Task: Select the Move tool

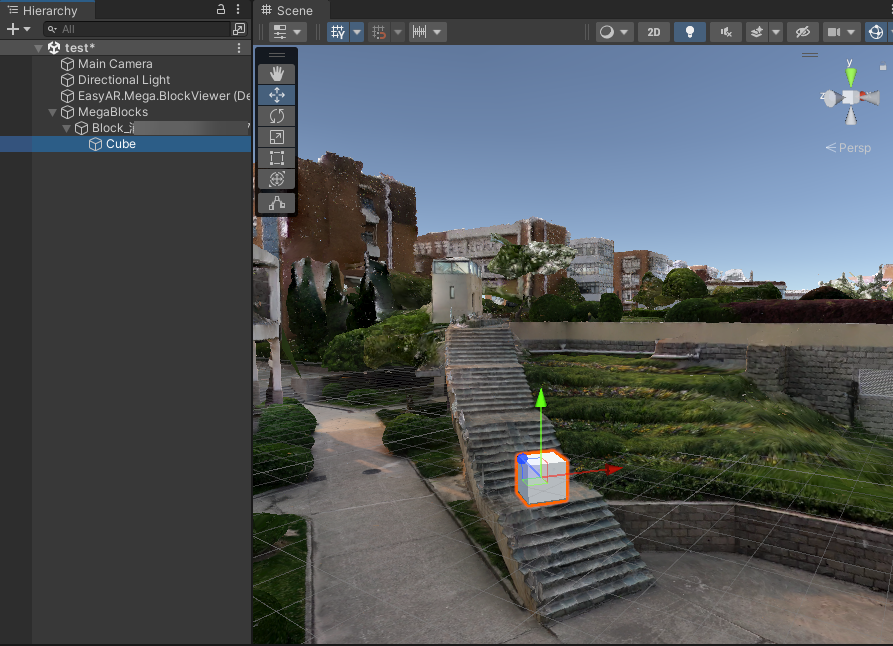Action: click(277, 95)
